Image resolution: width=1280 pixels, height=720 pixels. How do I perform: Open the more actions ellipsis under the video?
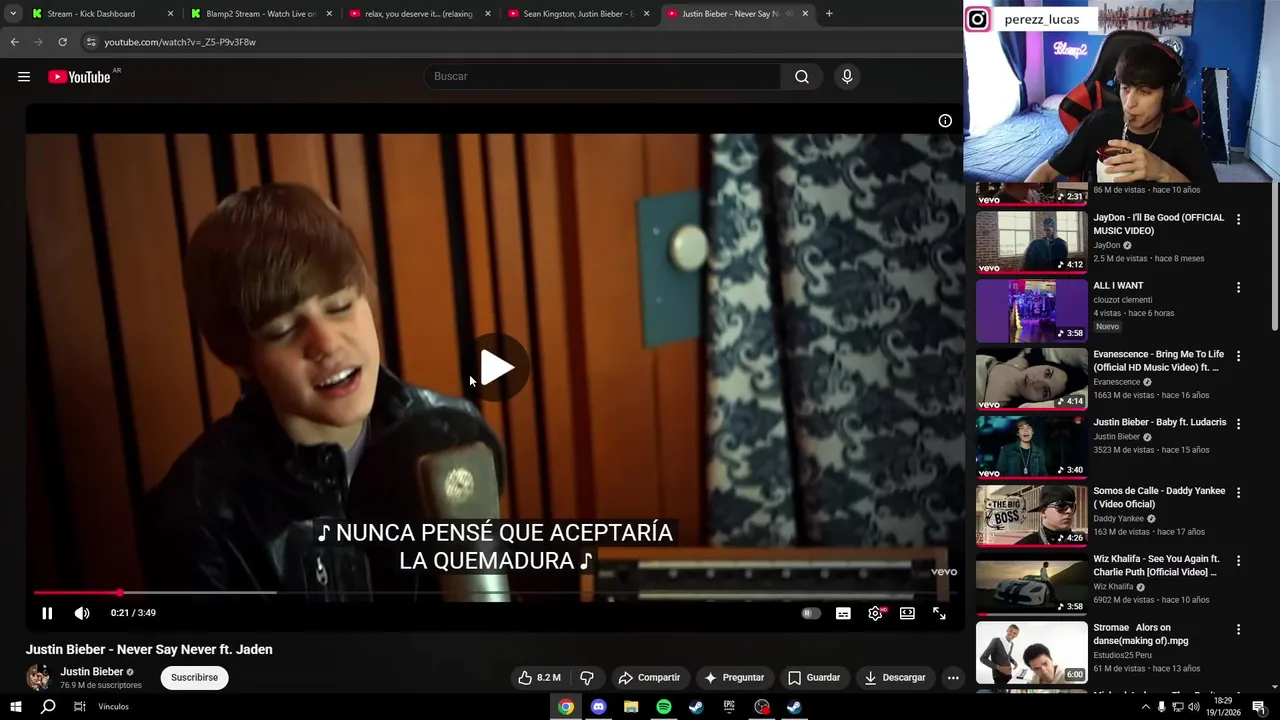(x=953, y=677)
